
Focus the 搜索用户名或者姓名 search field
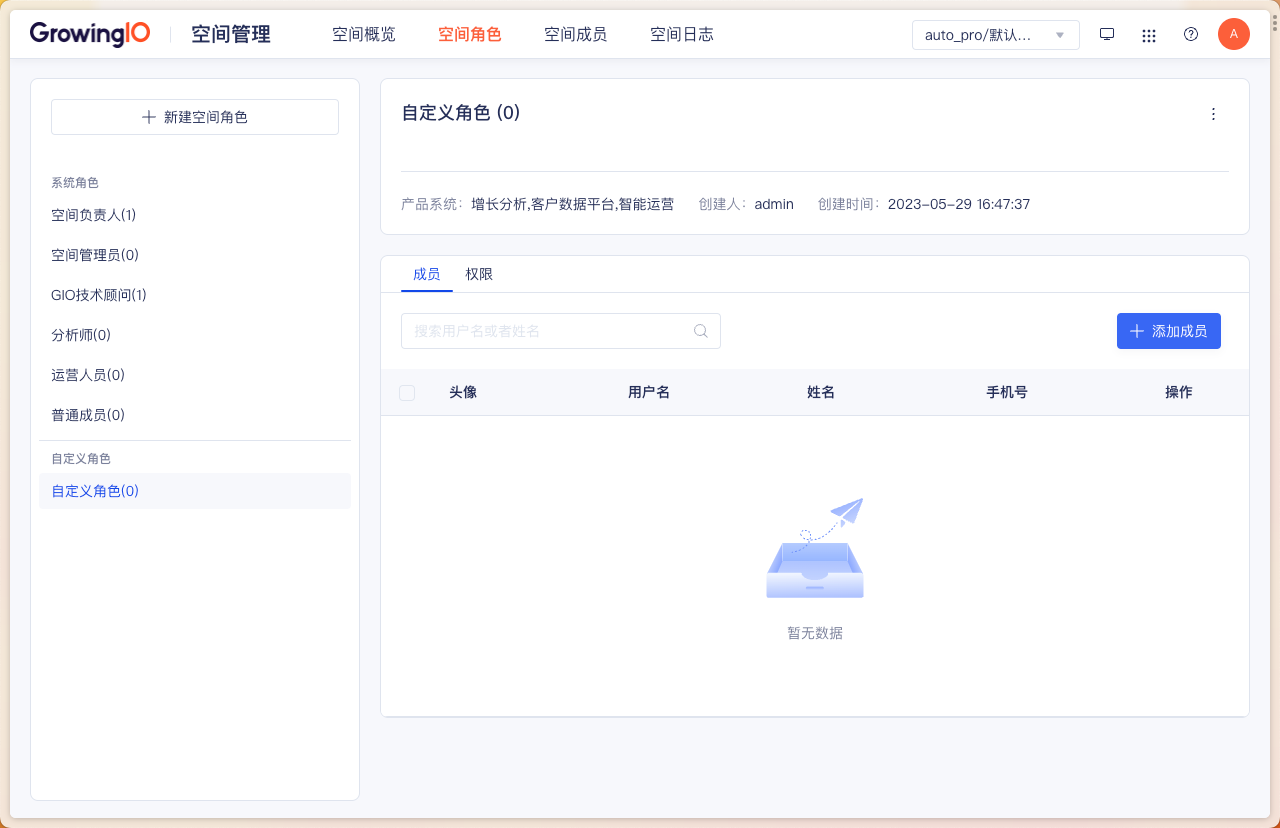[561, 331]
